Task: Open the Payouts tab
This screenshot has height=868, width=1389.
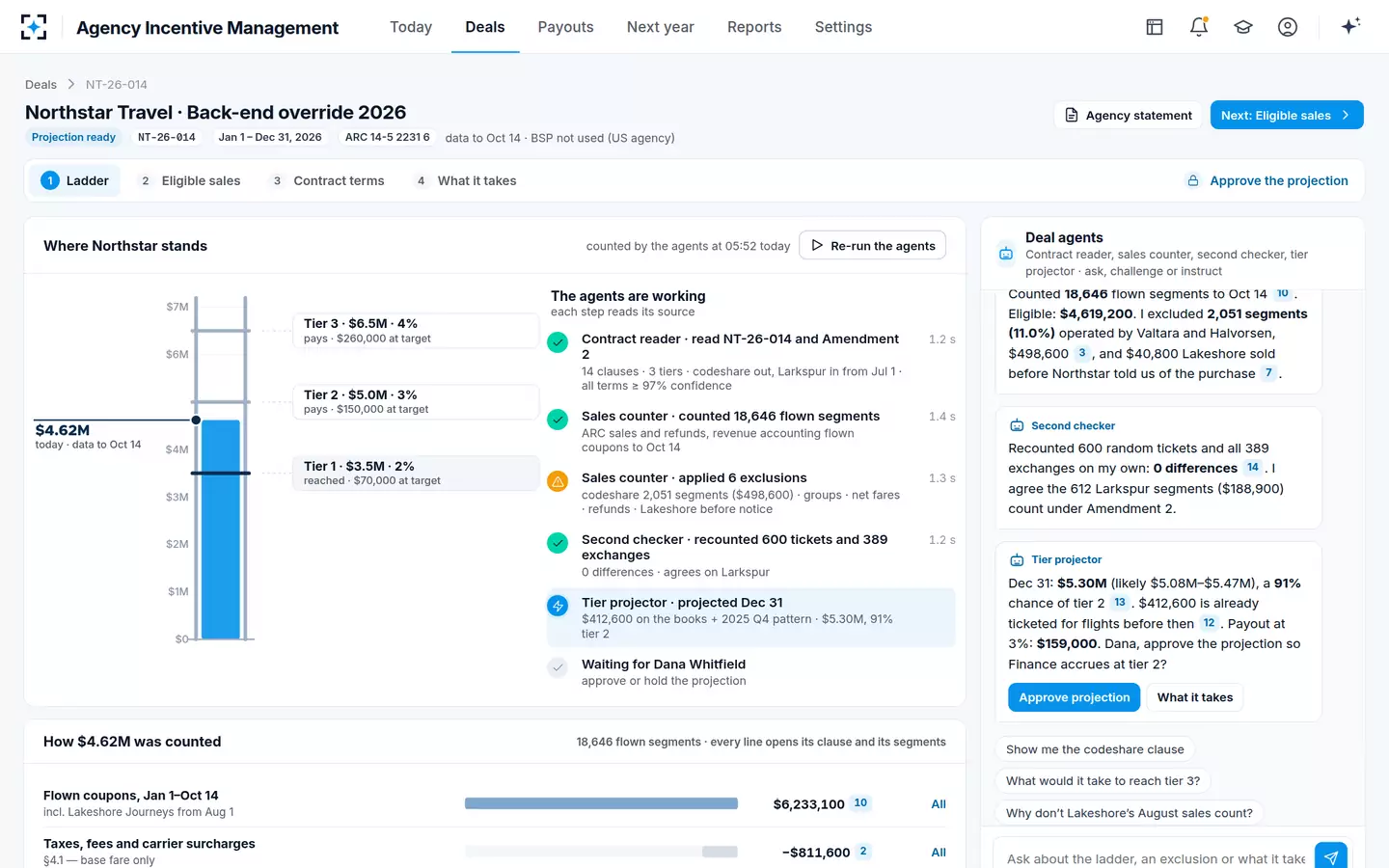Action: 565,27
